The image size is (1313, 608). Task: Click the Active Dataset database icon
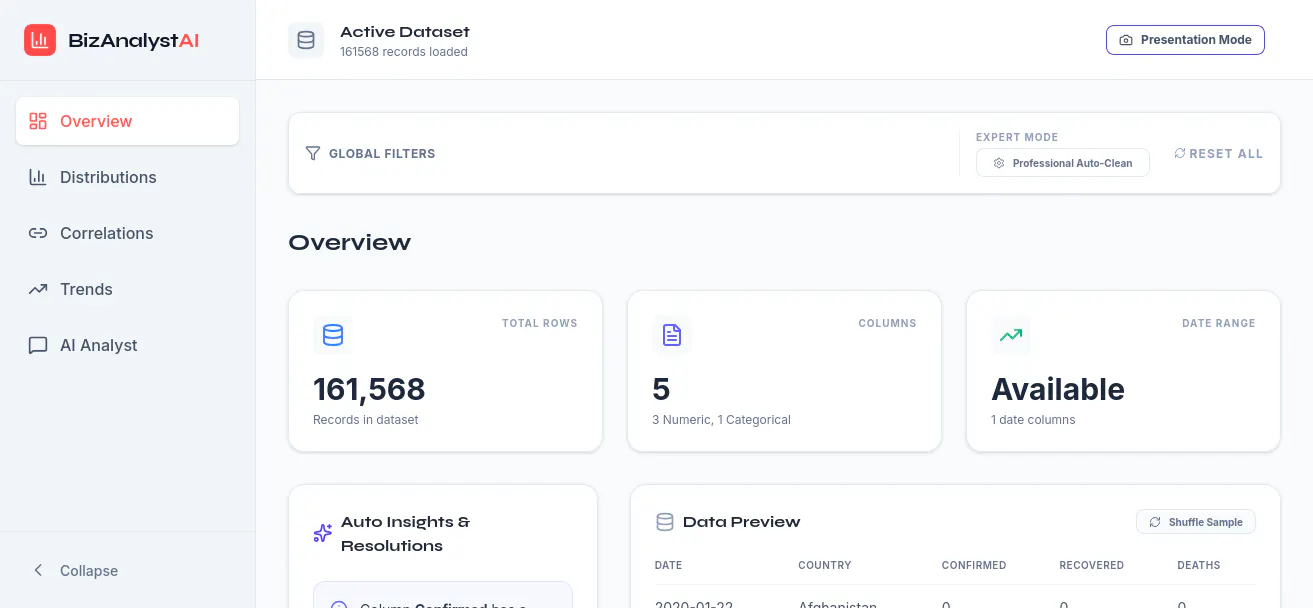coord(306,40)
